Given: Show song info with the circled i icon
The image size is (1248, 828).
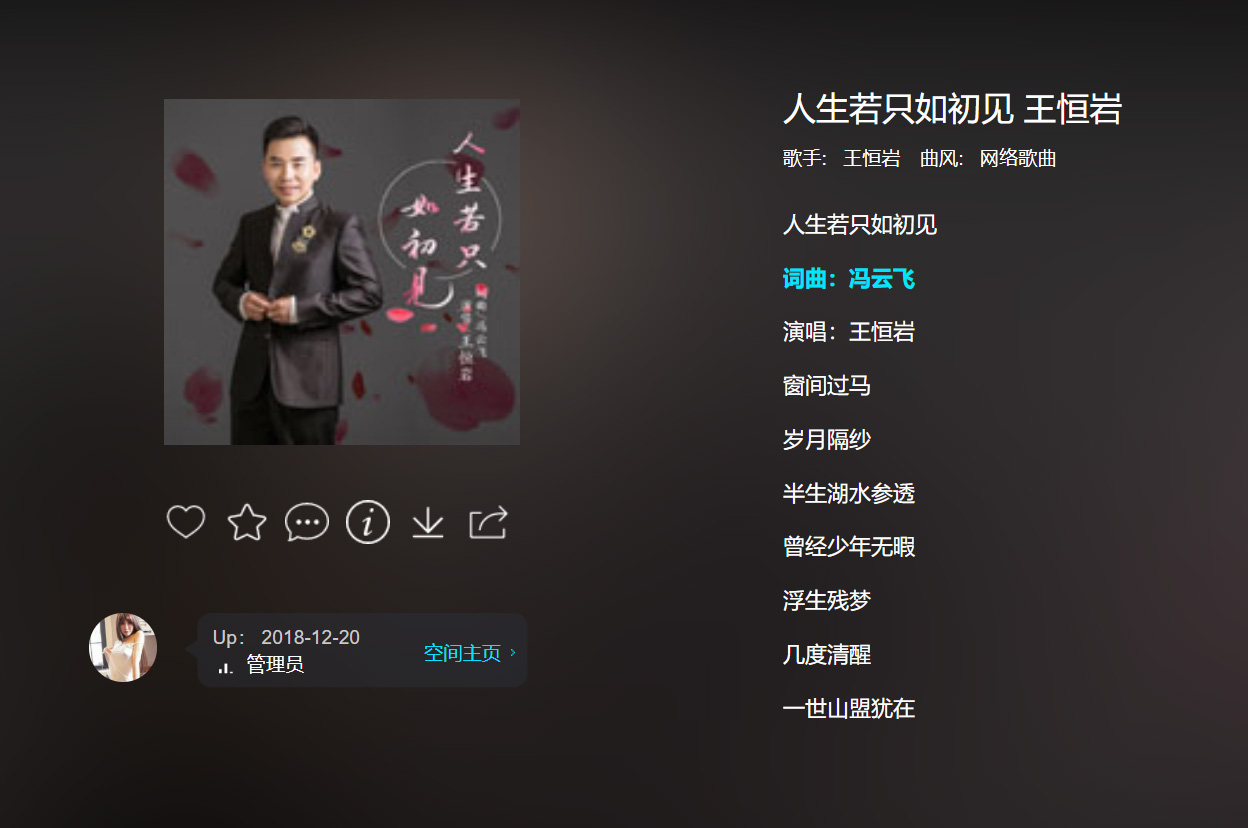Looking at the screenshot, I should tap(368, 522).
